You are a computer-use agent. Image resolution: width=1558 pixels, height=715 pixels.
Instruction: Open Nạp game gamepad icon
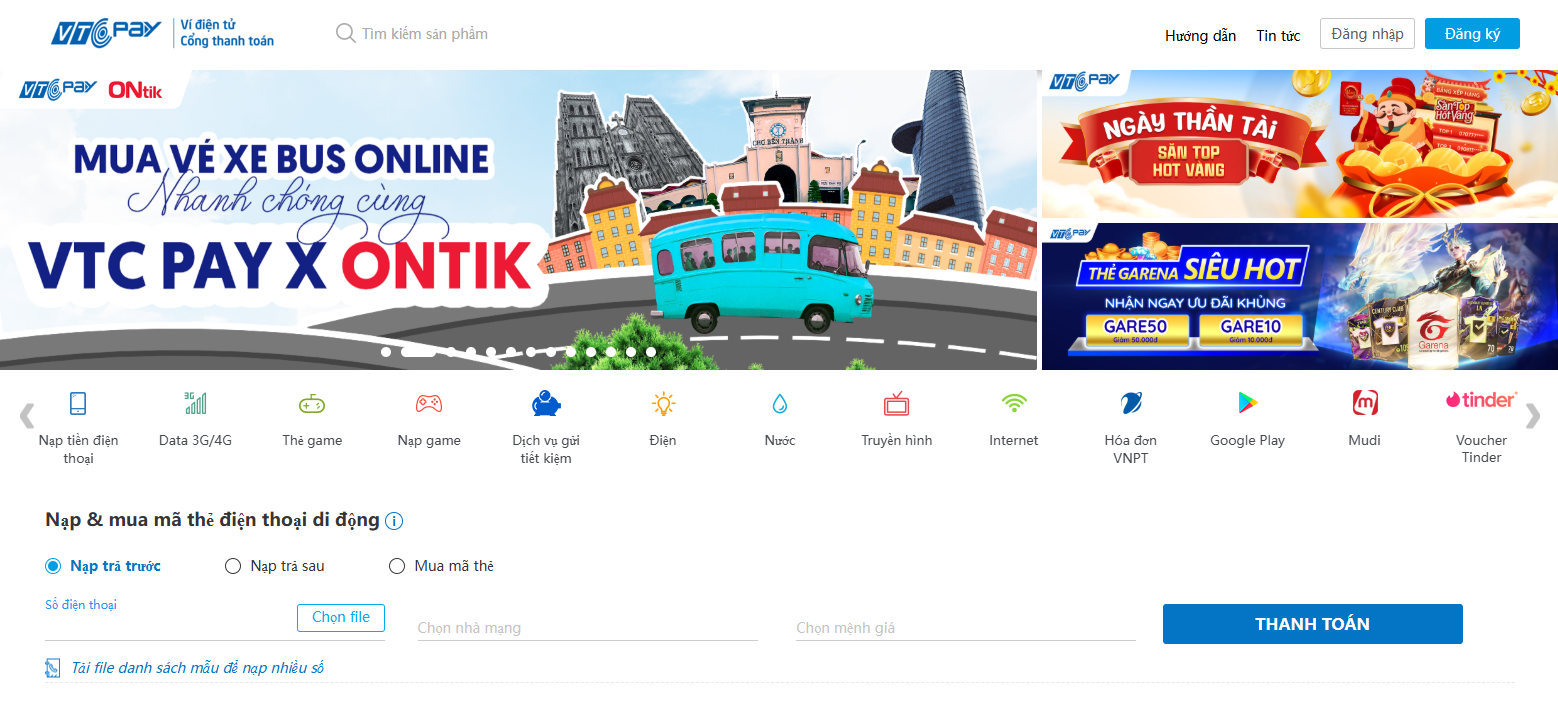point(429,404)
